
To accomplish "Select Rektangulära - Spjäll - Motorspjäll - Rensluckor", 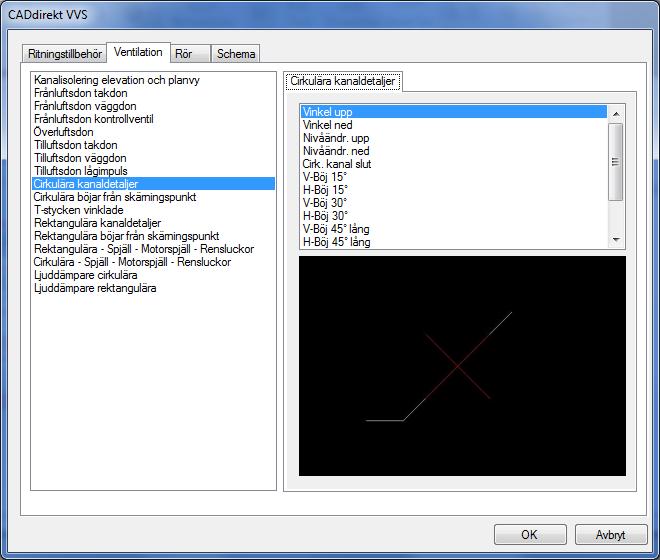I will click(153, 249).
